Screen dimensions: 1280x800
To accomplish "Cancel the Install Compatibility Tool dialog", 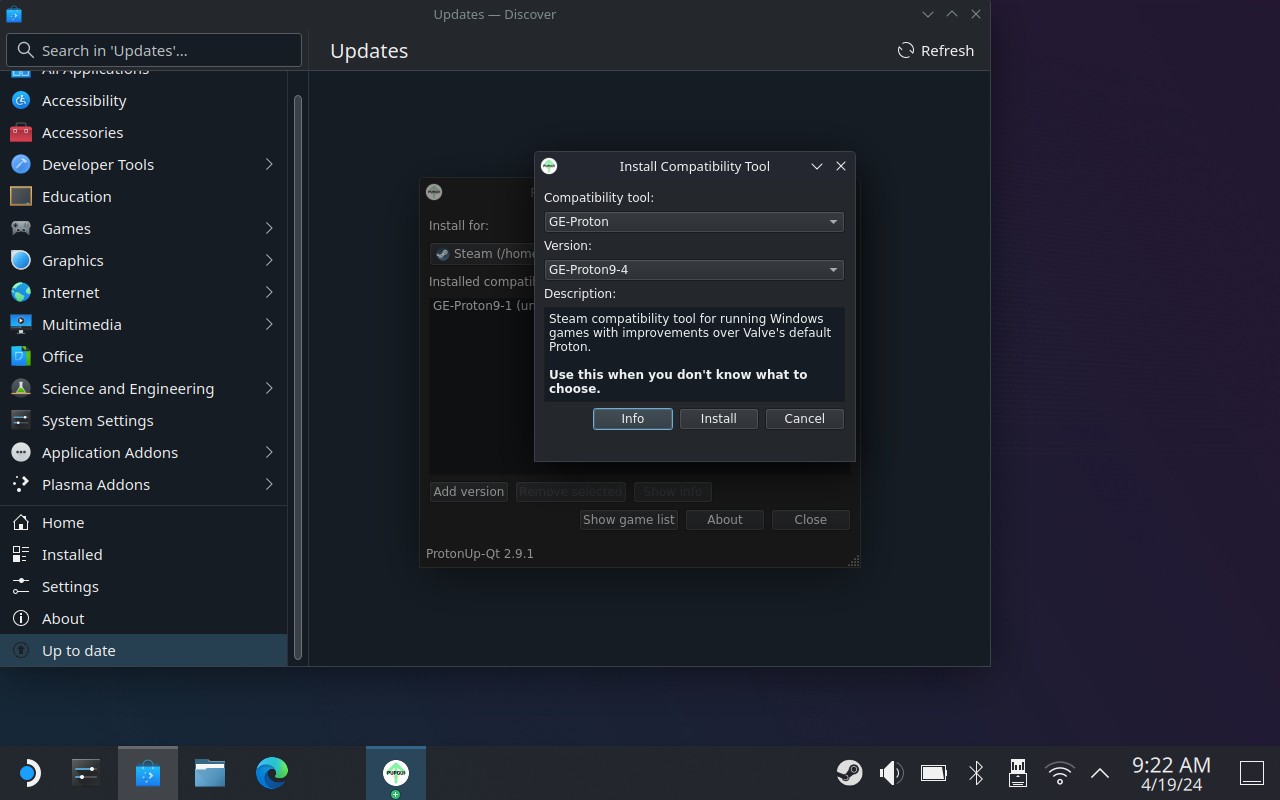I will [804, 419].
